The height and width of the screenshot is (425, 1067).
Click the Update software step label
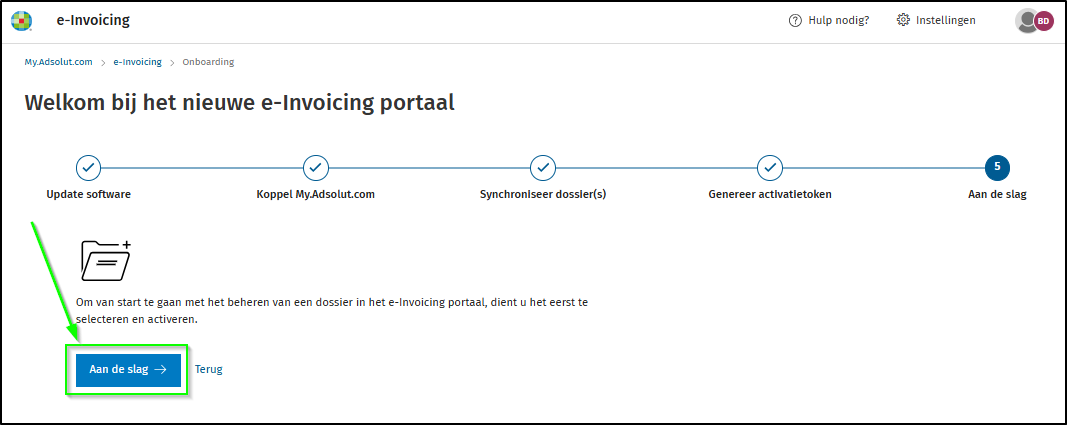[88, 194]
